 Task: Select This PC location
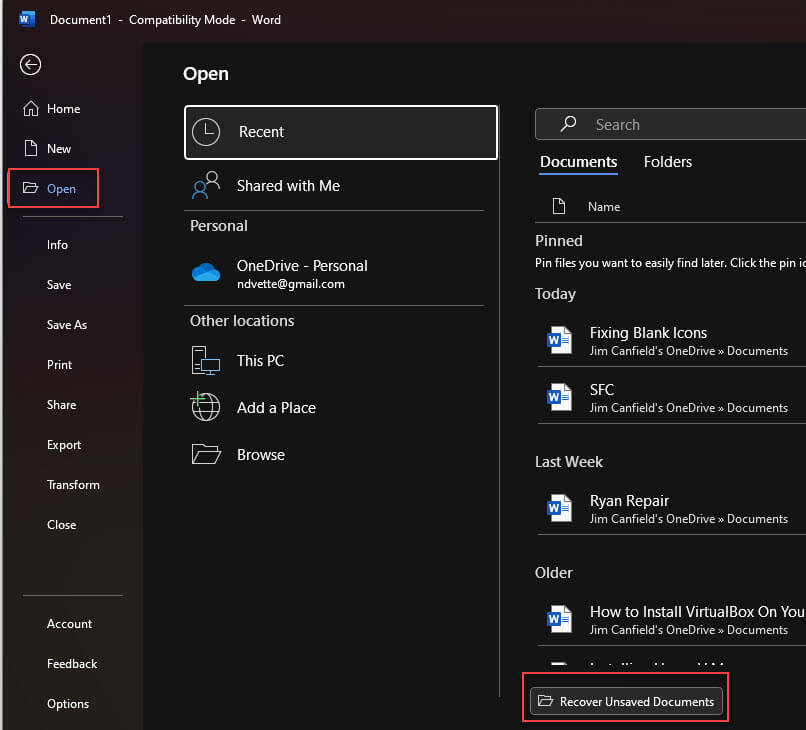tap(334, 361)
